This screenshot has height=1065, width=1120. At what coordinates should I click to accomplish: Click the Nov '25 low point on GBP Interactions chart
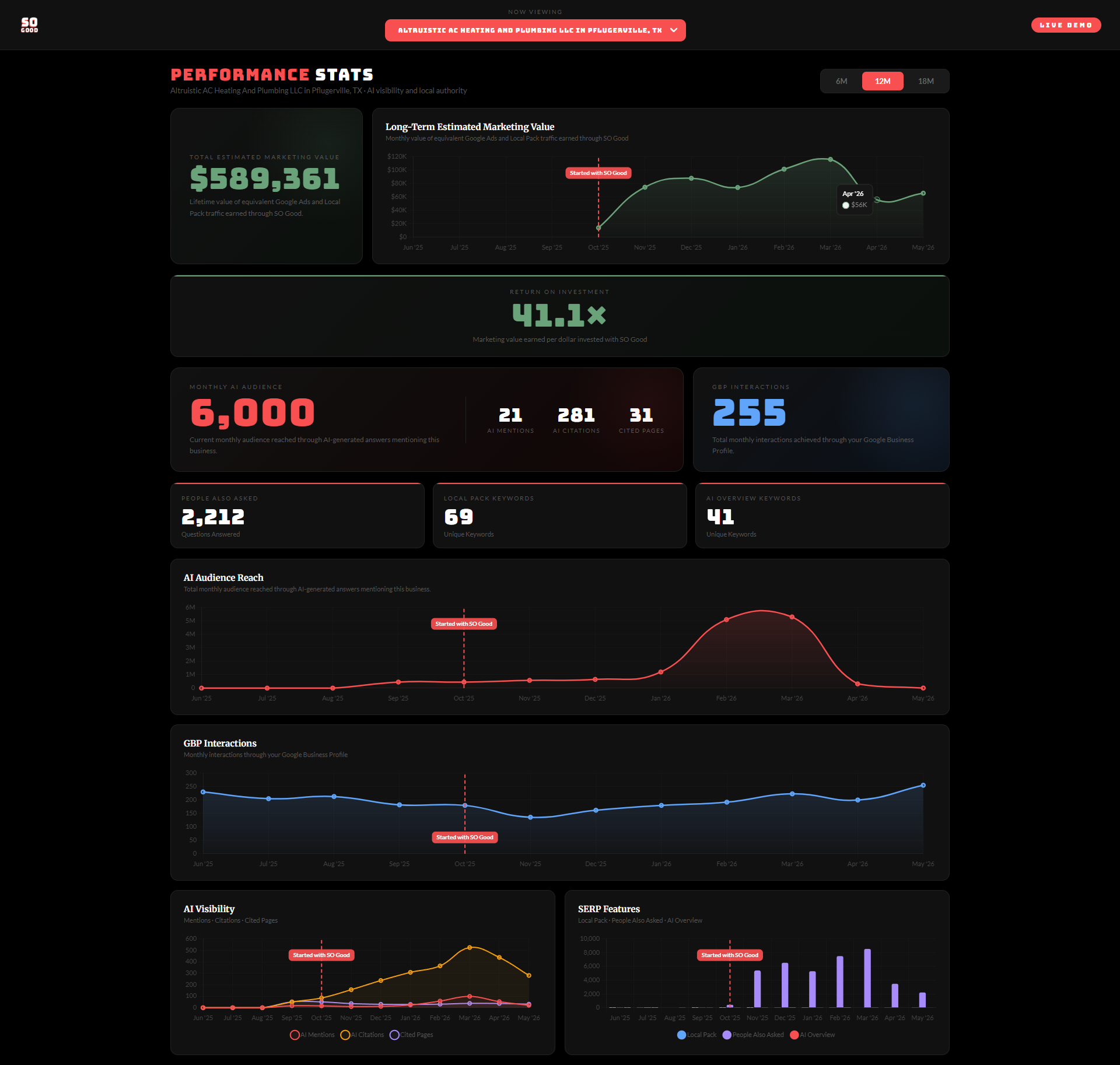(530, 817)
